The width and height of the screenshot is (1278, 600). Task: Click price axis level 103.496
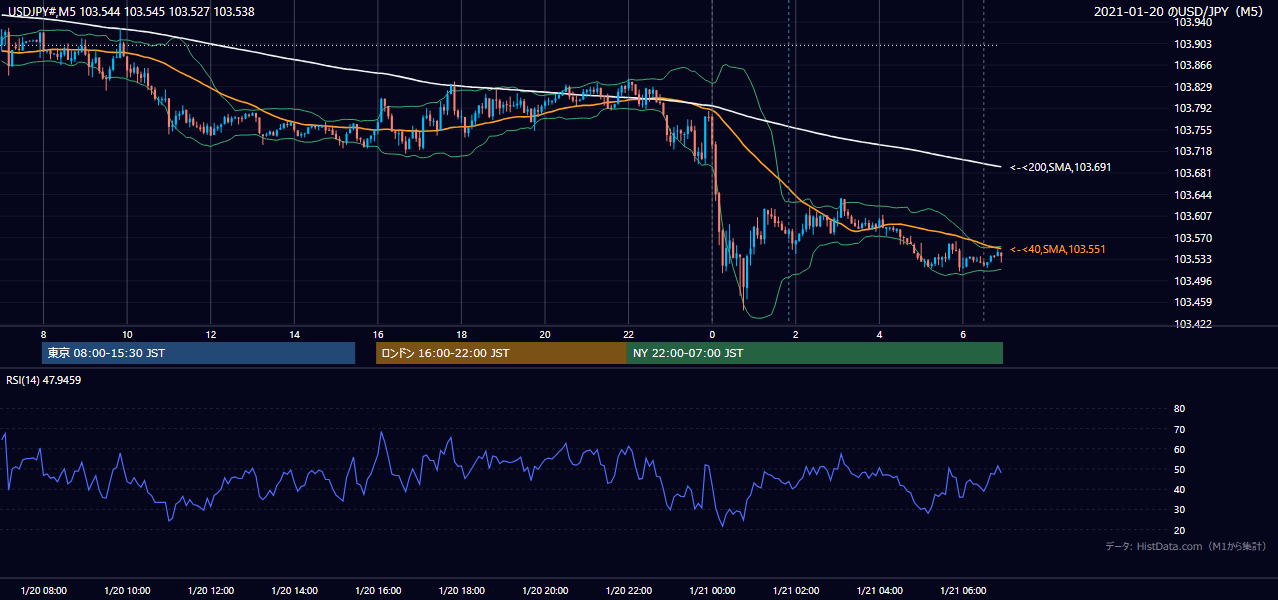point(1193,281)
